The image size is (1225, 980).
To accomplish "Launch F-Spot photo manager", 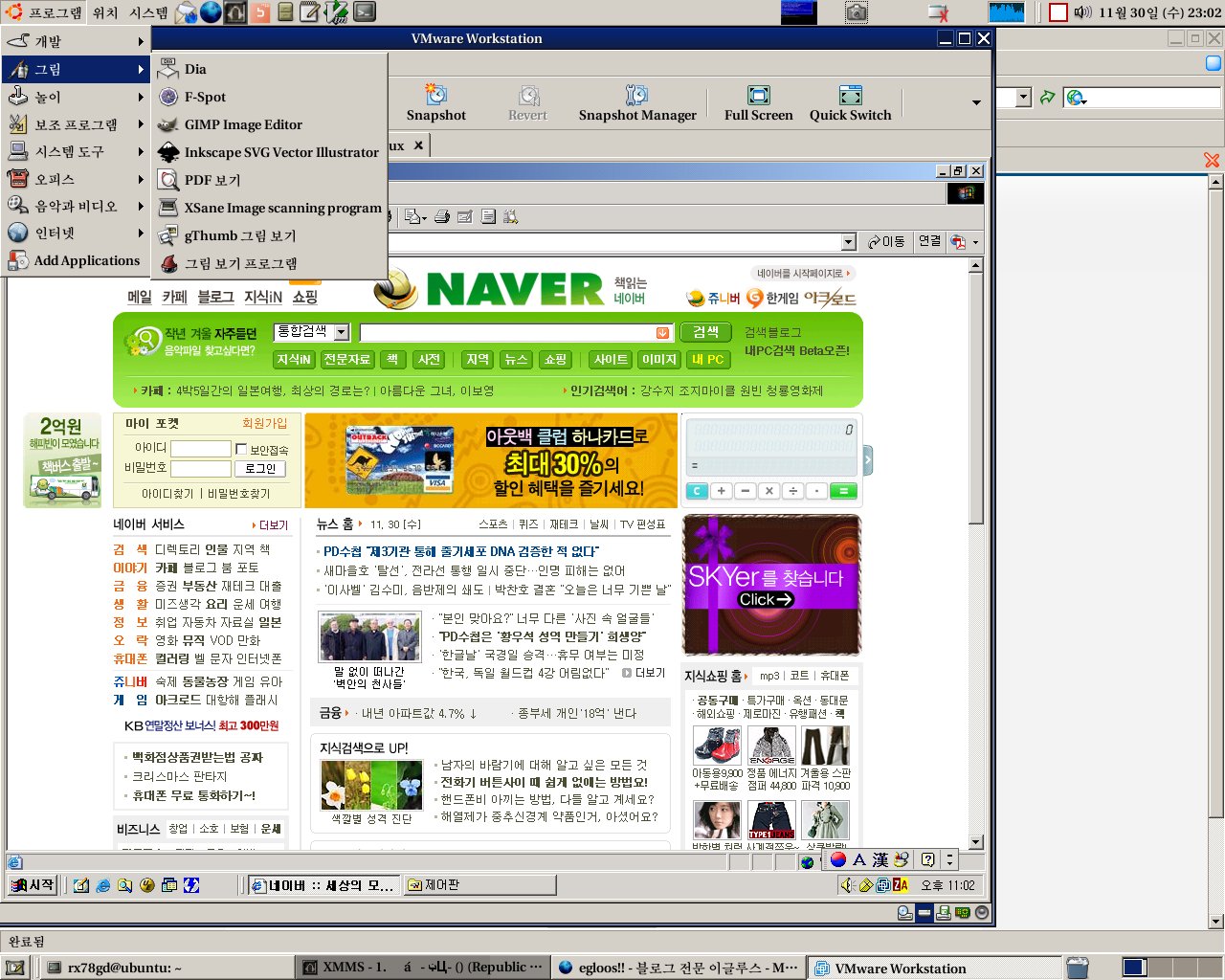I will [271, 97].
